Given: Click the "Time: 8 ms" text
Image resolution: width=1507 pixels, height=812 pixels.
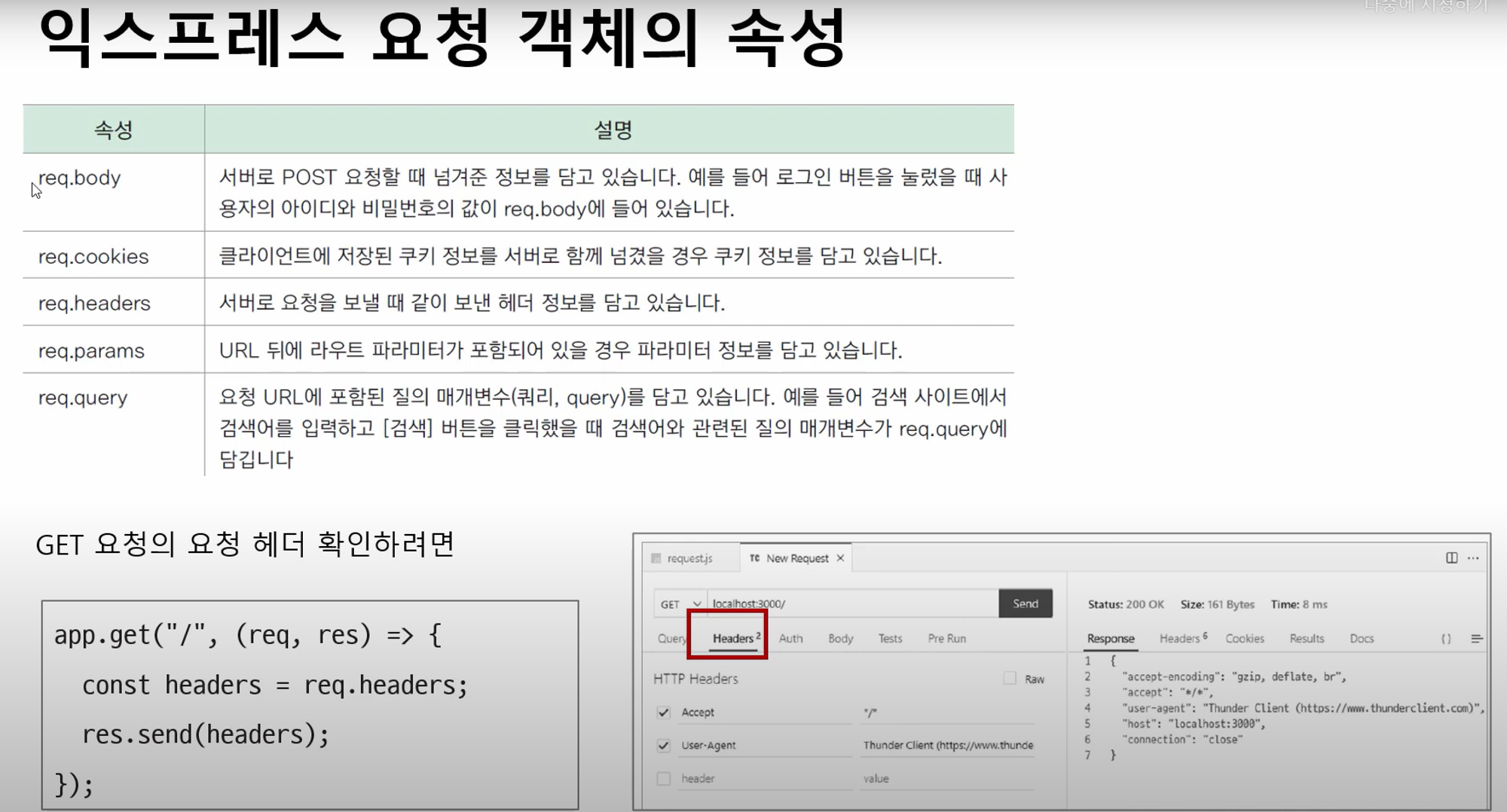Looking at the screenshot, I should (1299, 604).
